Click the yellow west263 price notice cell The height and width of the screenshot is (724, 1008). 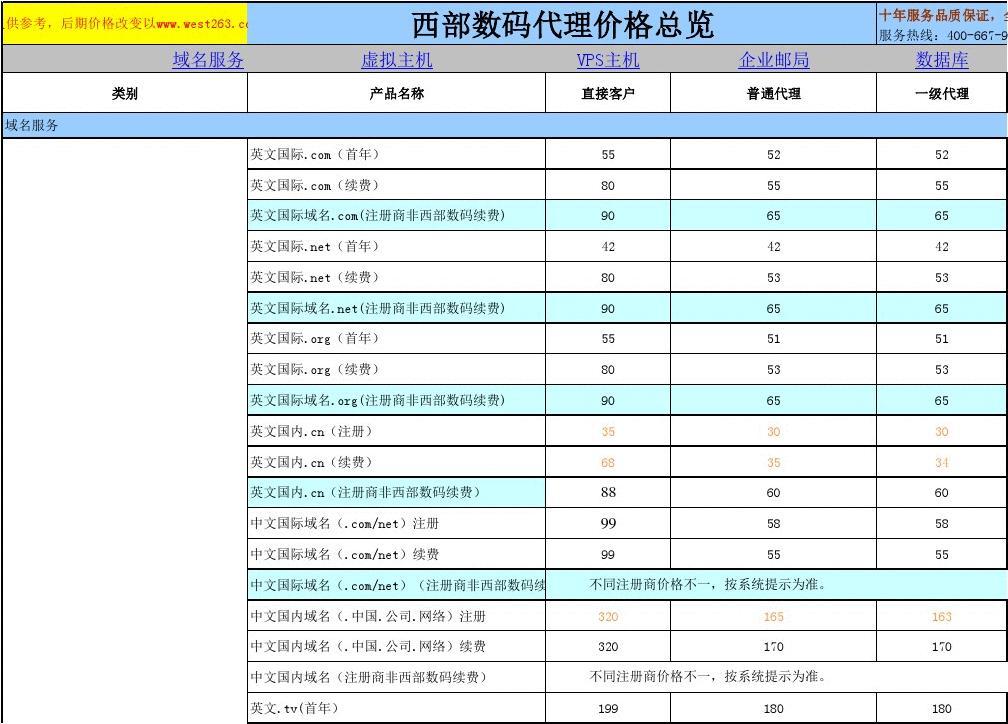point(125,24)
